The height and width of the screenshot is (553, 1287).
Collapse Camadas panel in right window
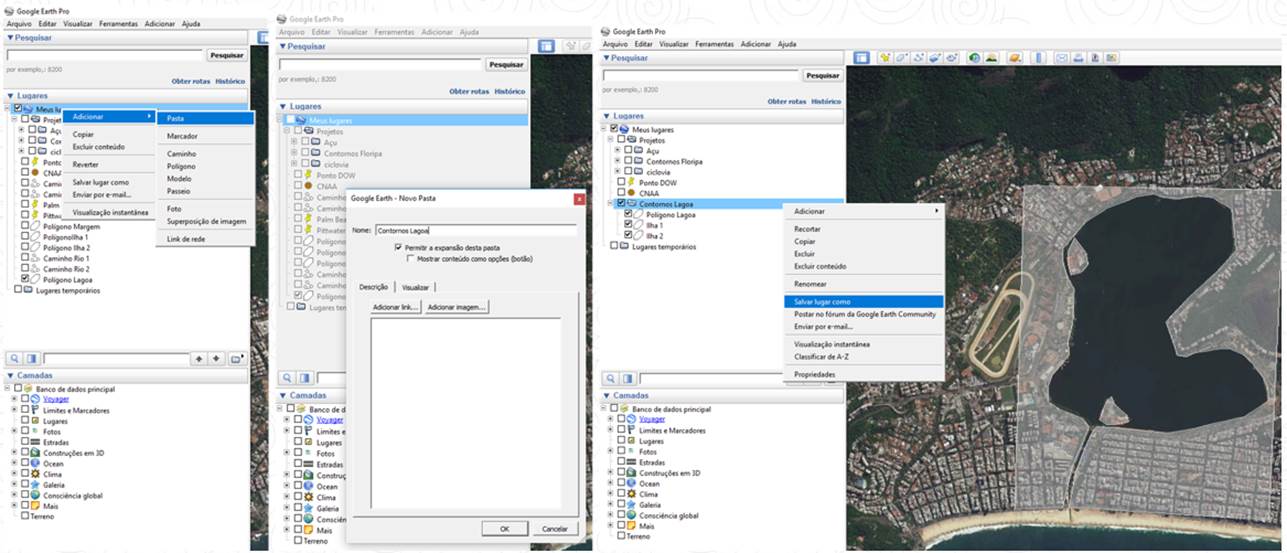(x=606, y=395)
